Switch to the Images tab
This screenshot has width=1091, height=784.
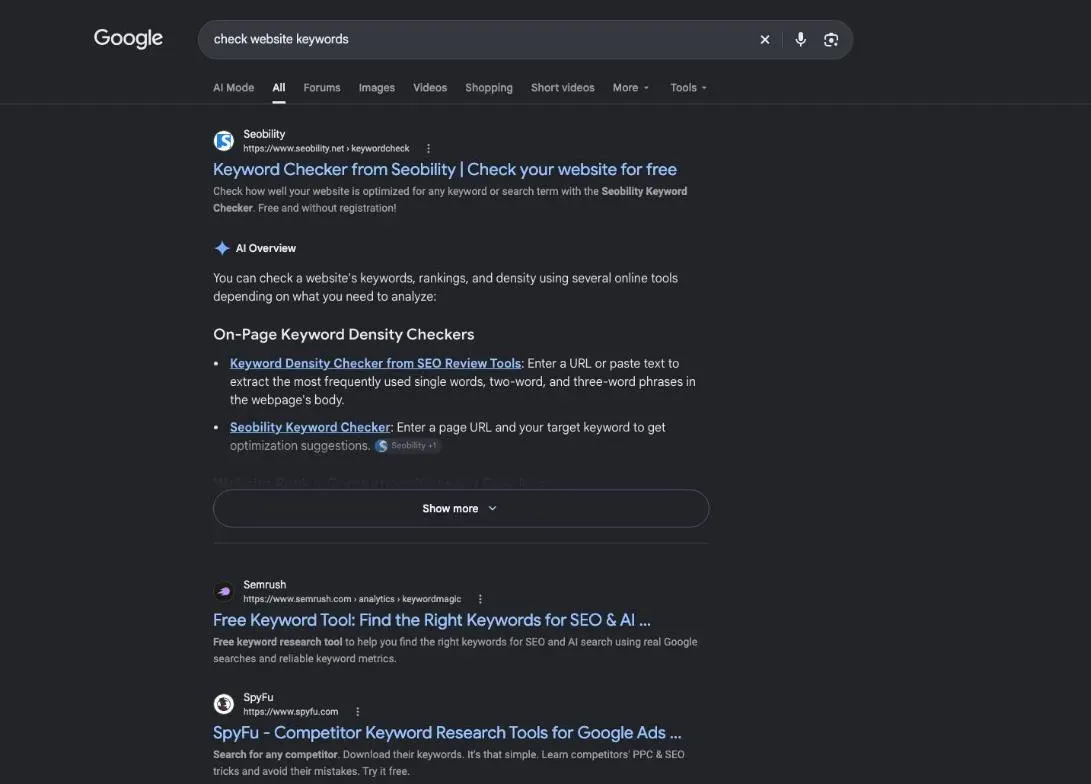376,88
